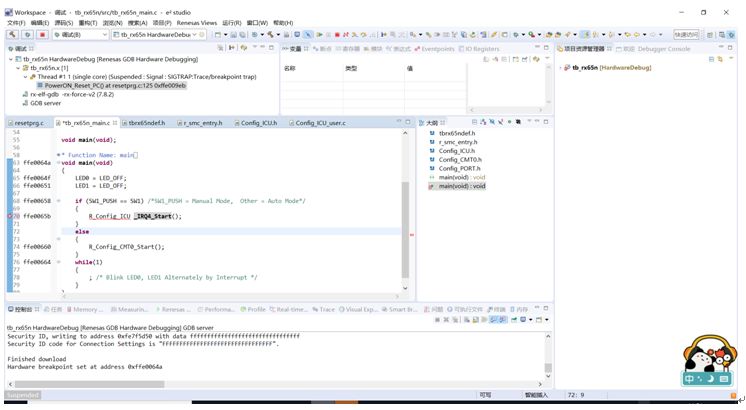Open the Trace tab in bottom panel

(x=324, y=309)
